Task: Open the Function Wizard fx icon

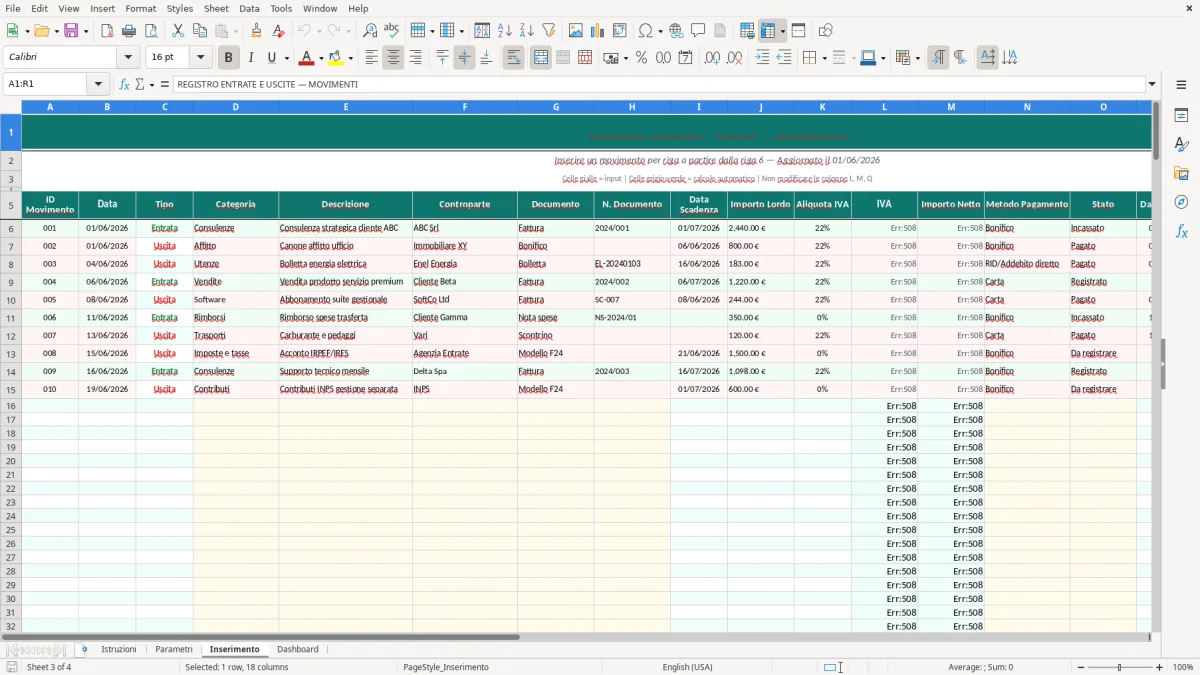Action: 124,84
